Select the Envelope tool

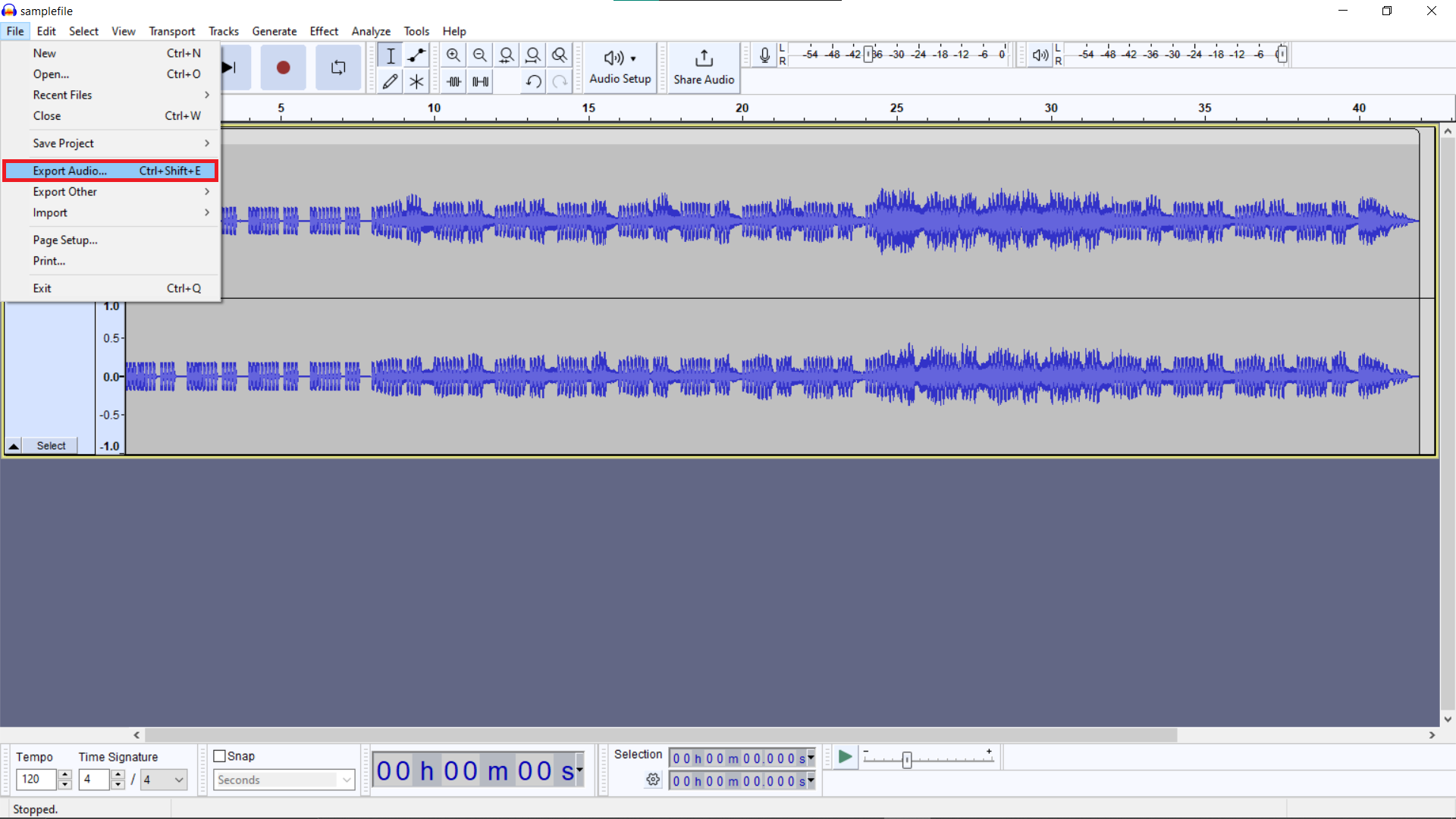point(416,55)
